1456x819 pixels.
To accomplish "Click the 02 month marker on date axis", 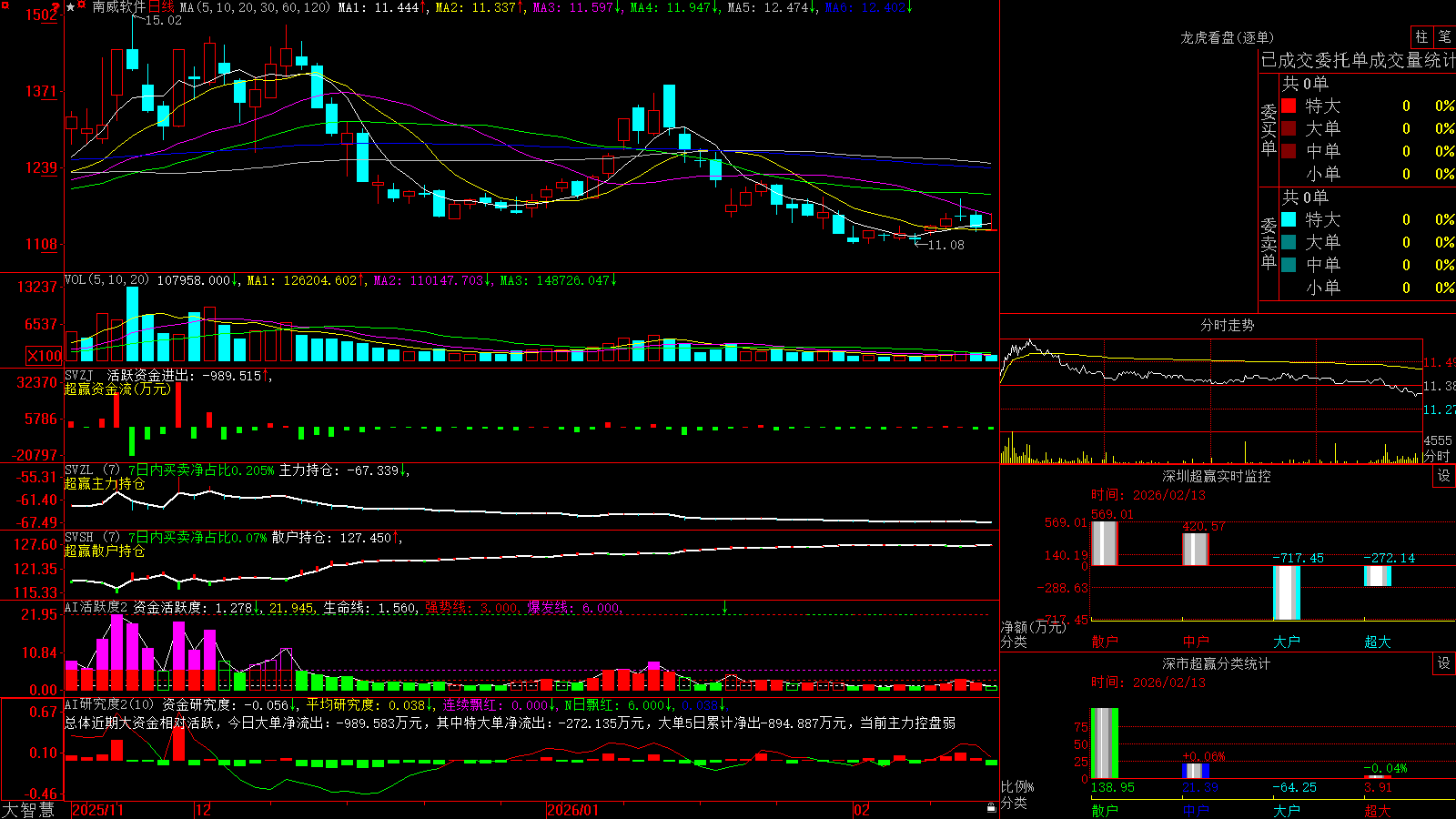I will tap(862, 810).
